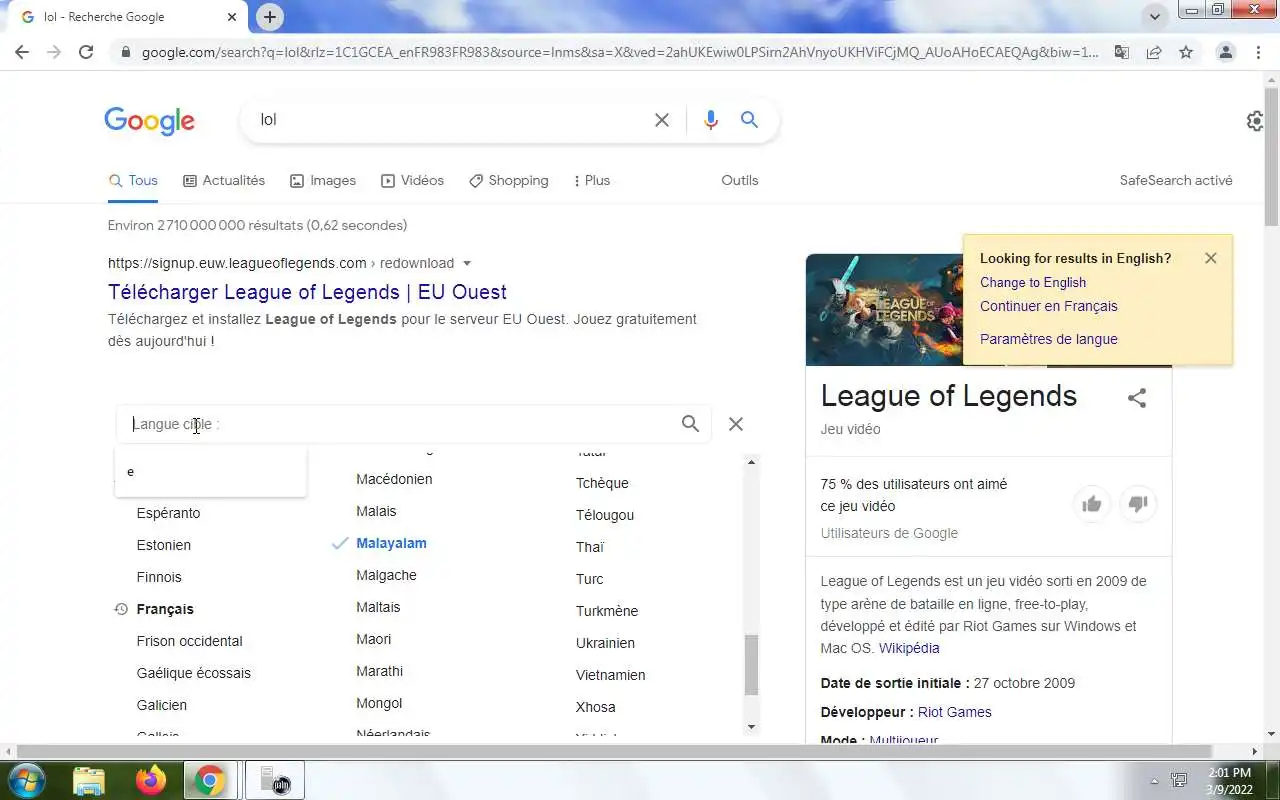Open the Wikipédia link

pos(909,649)
